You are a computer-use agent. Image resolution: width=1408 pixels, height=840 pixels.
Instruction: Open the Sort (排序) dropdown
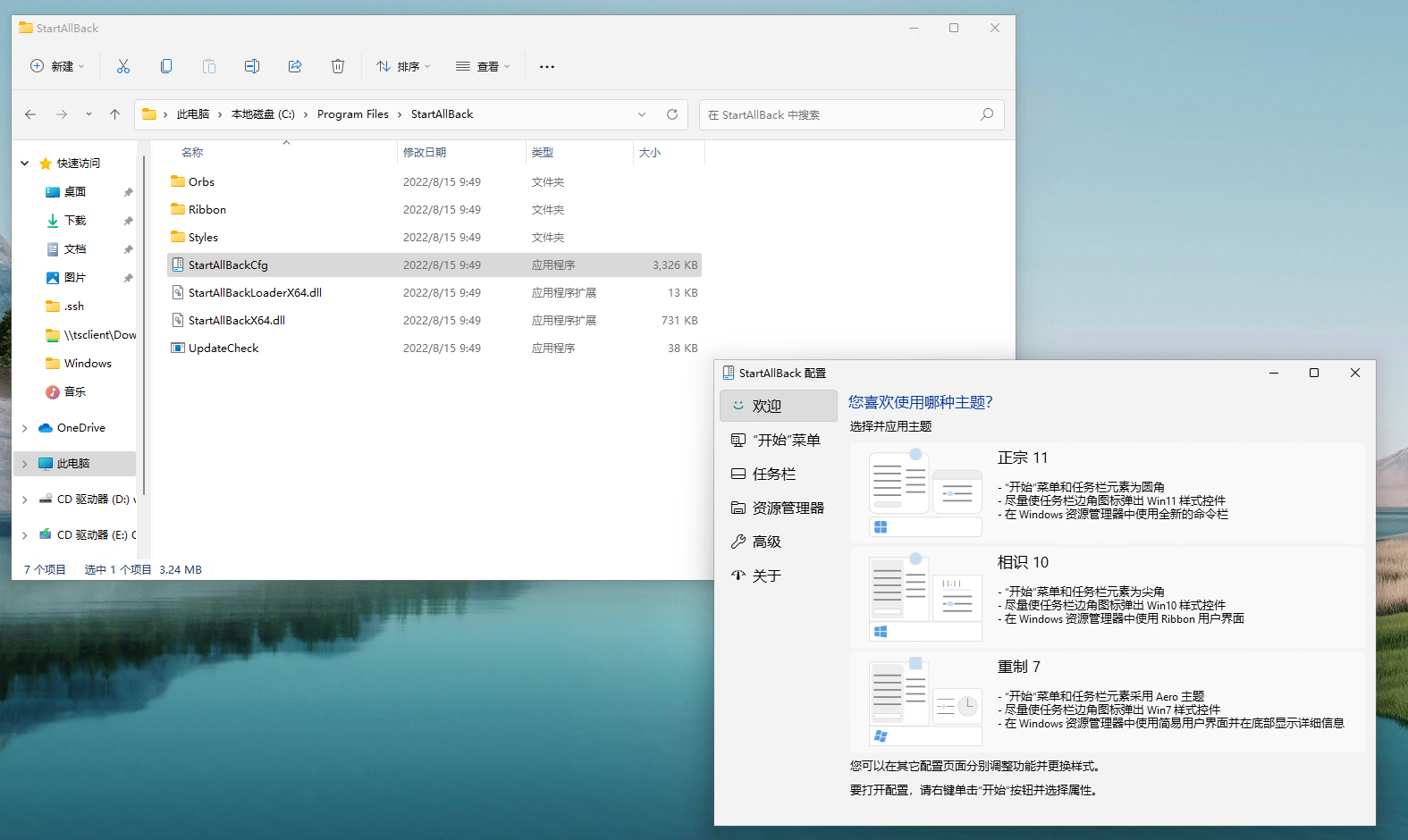[403, 66]
